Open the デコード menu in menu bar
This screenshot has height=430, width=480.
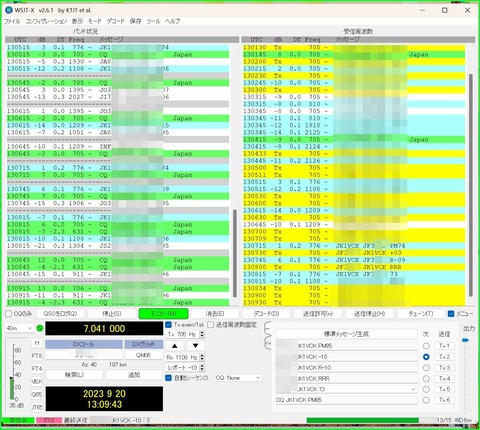pyautogui.click(x=115, y=21)
